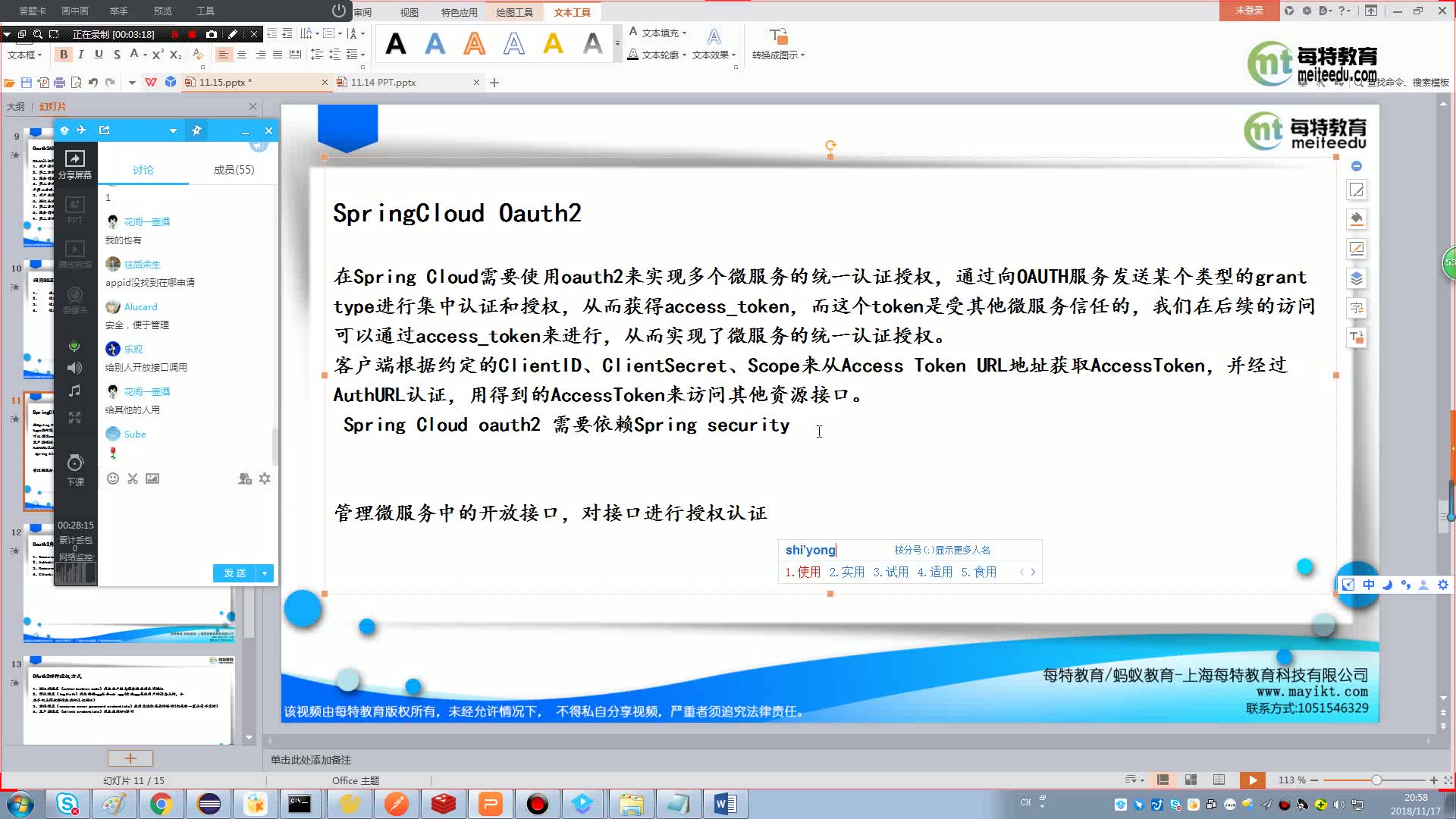Viewport: 1456px width, 819px height.
Task: Apply the orange WordArt text style
Action: tap(475, 43)
